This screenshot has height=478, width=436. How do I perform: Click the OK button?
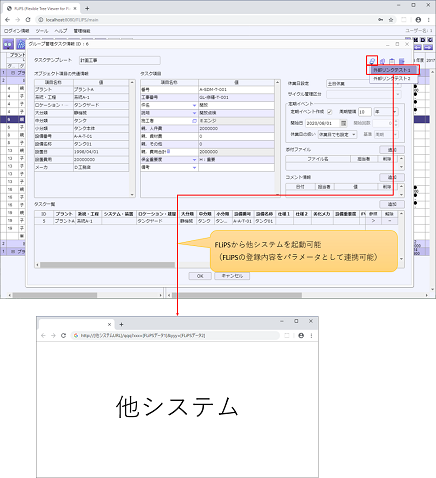coord(200,276)
